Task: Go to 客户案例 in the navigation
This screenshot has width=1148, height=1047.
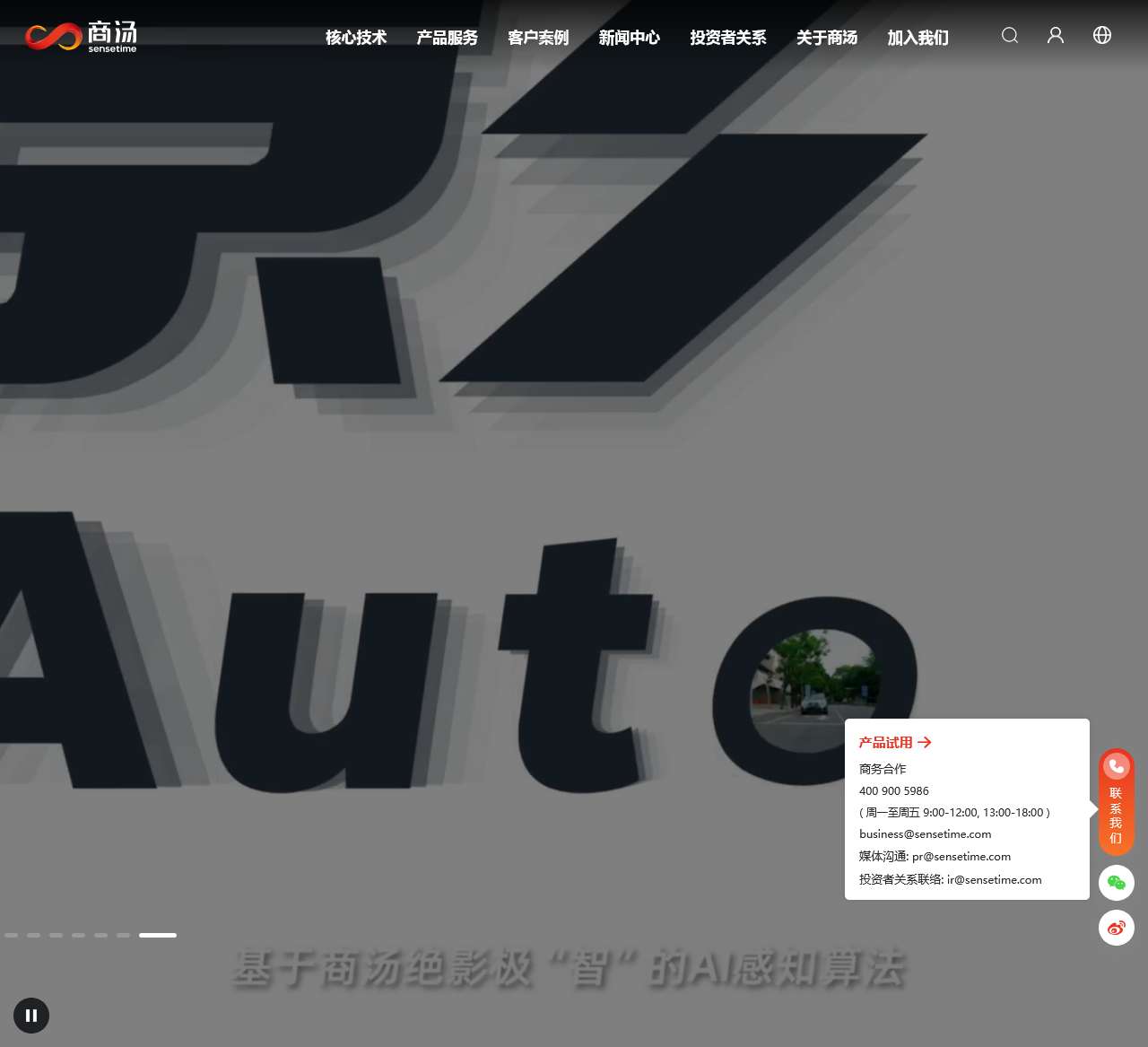Action: coord(538,38)
